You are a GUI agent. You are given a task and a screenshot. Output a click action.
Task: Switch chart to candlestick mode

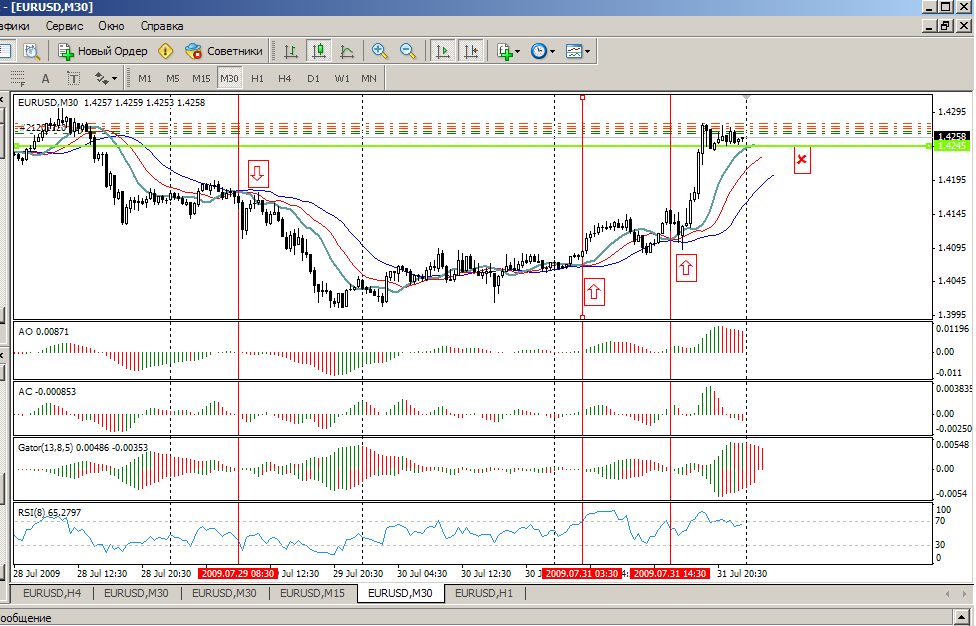tap(319, 51)
